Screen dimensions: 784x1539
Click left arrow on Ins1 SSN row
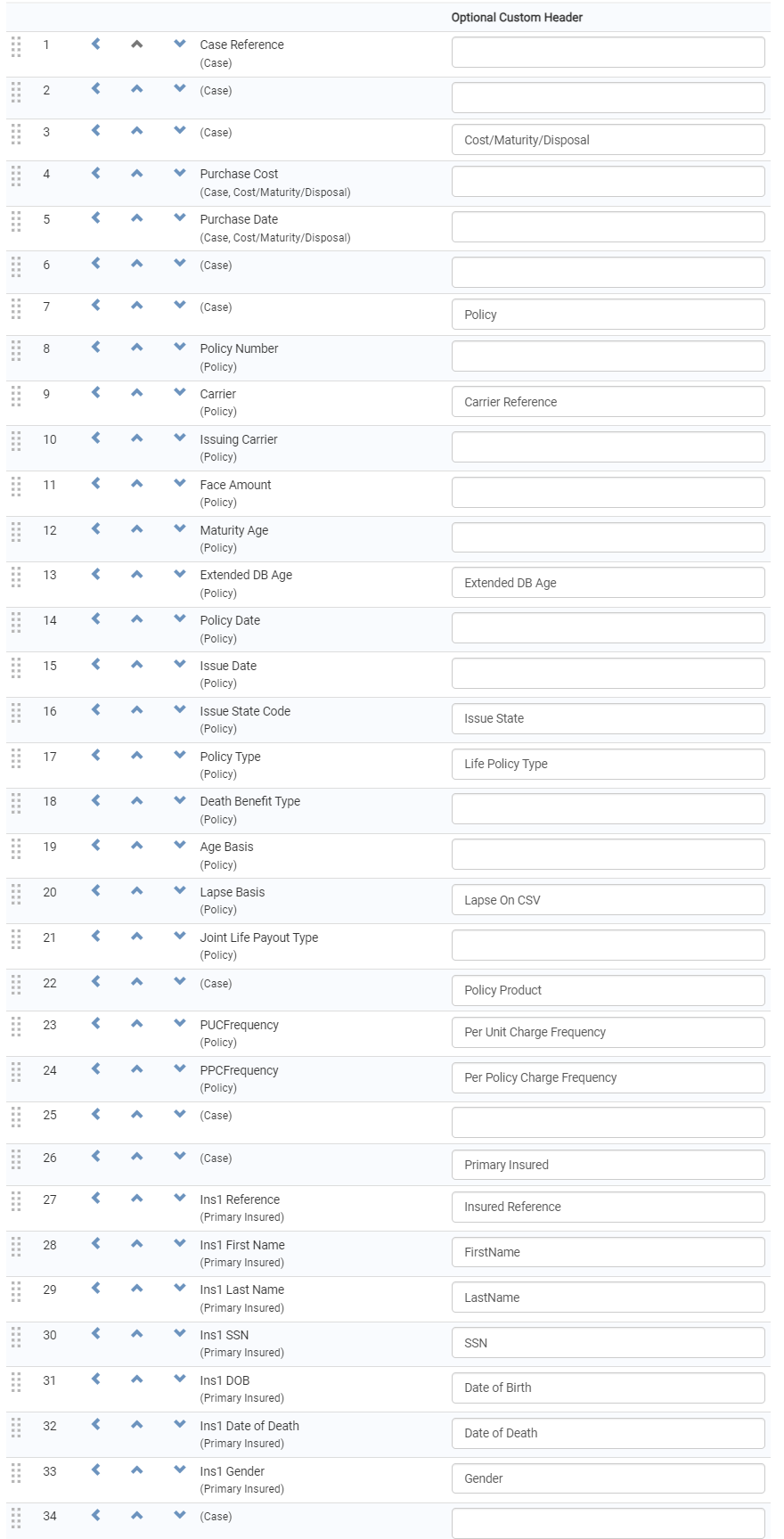tap(96, 1334)
